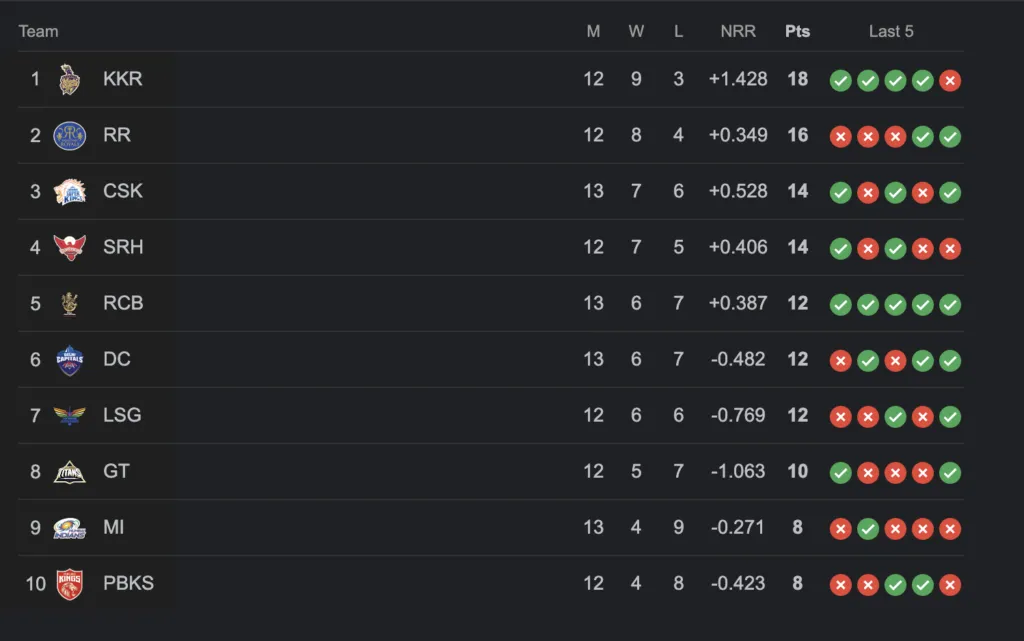
Task: Open the SRH team name link
Action: [123, 247]
